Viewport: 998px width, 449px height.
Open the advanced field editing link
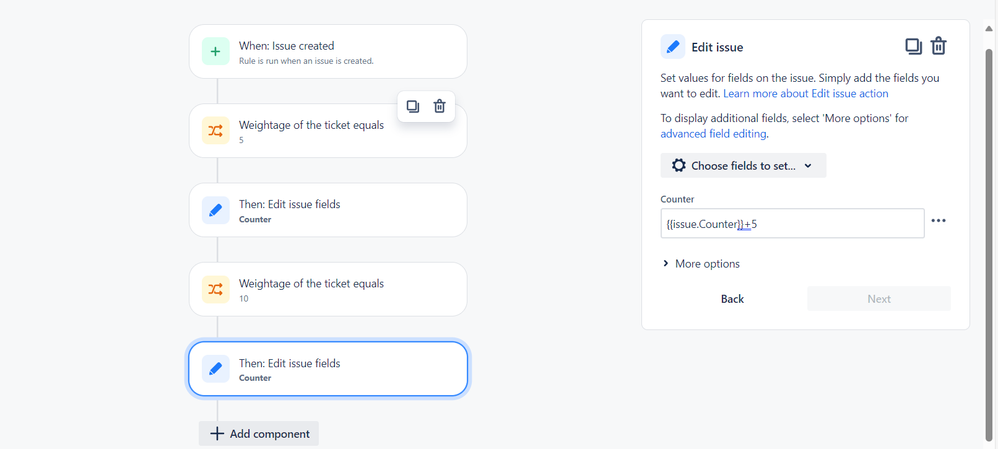pyautogui.click(x=714, y=134)
